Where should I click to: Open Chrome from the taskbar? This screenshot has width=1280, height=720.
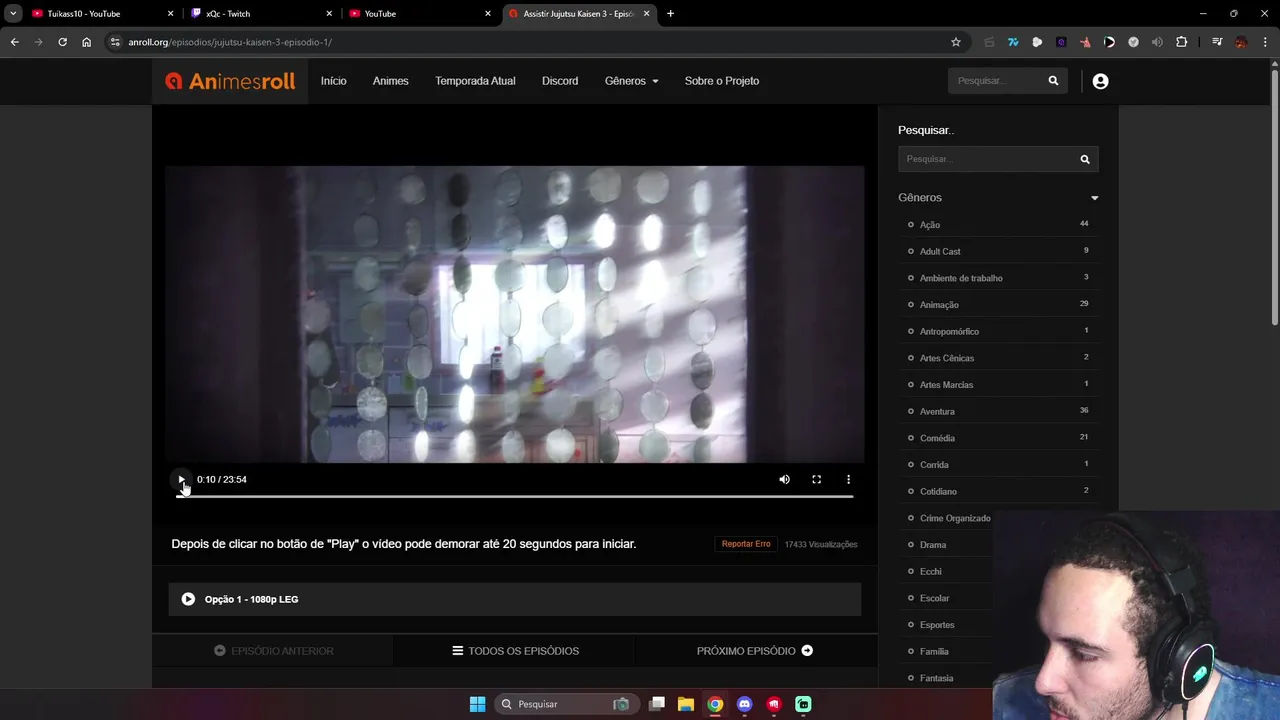[715, 704]
